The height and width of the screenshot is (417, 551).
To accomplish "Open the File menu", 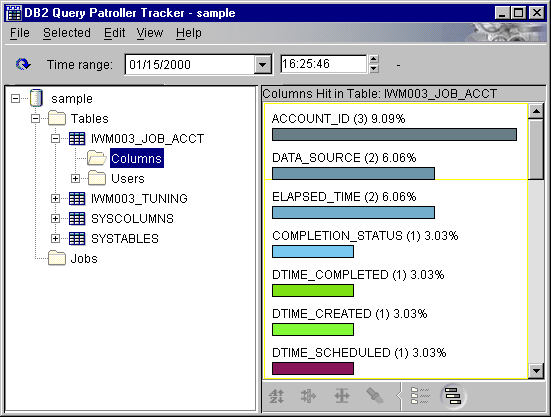I will (20, 33).
